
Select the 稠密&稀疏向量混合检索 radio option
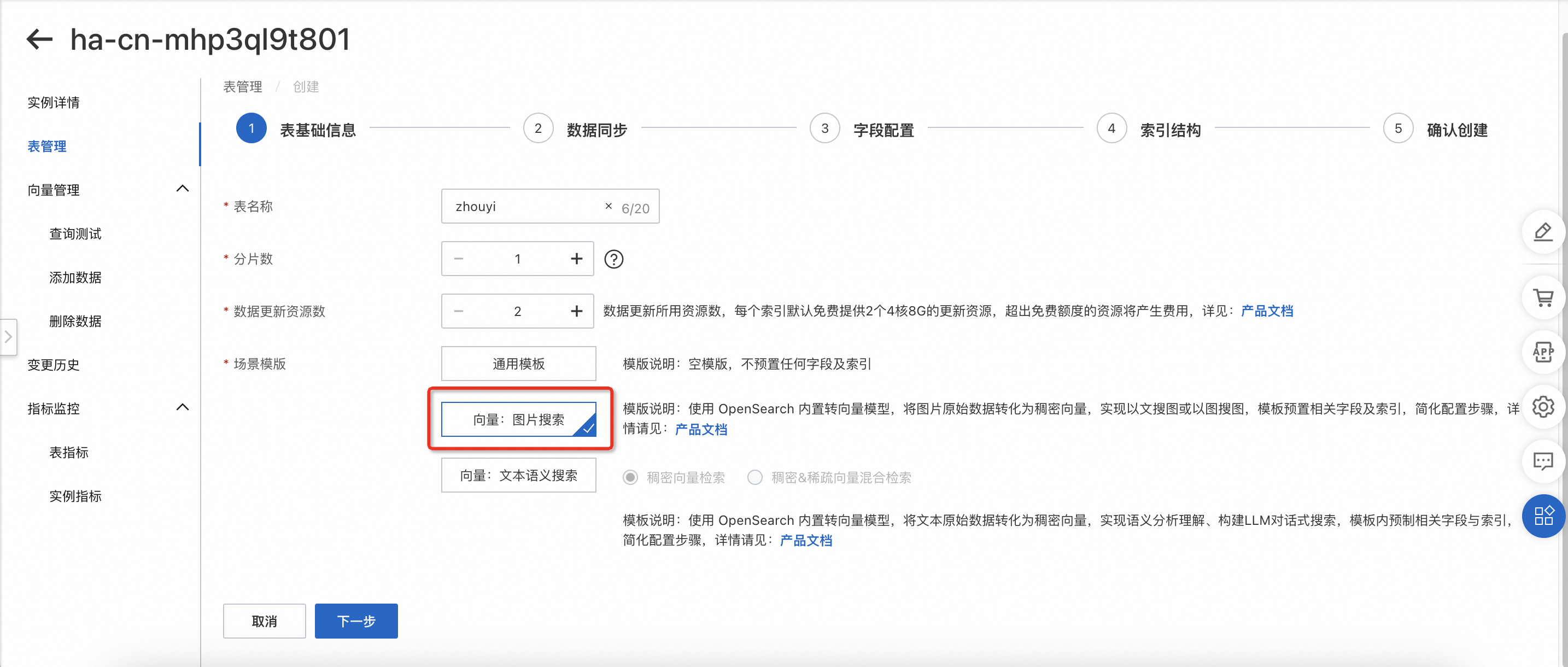pos(755,478)
